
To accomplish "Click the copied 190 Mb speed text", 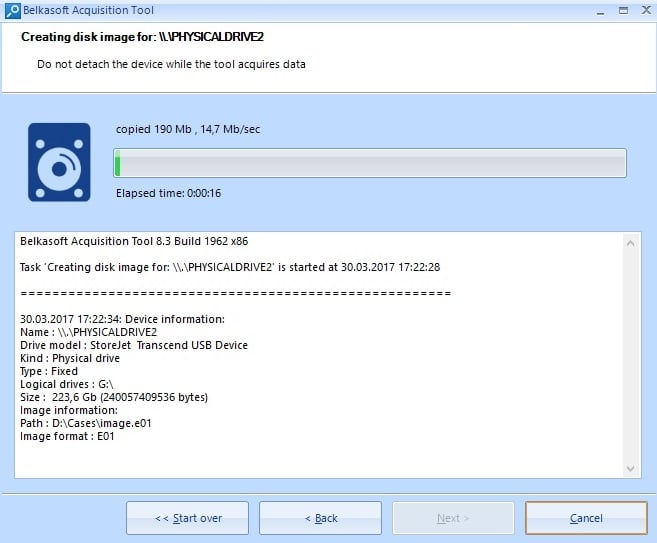I will 189,129.
